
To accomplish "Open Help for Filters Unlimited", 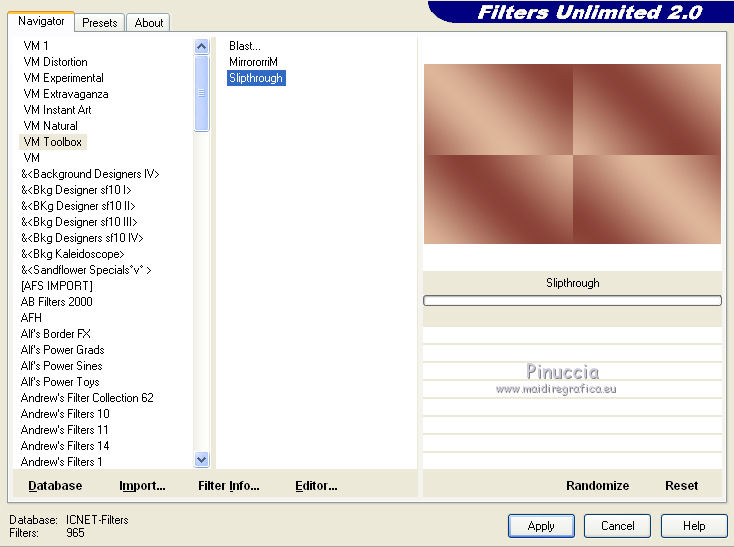I will tap(694, 526).
